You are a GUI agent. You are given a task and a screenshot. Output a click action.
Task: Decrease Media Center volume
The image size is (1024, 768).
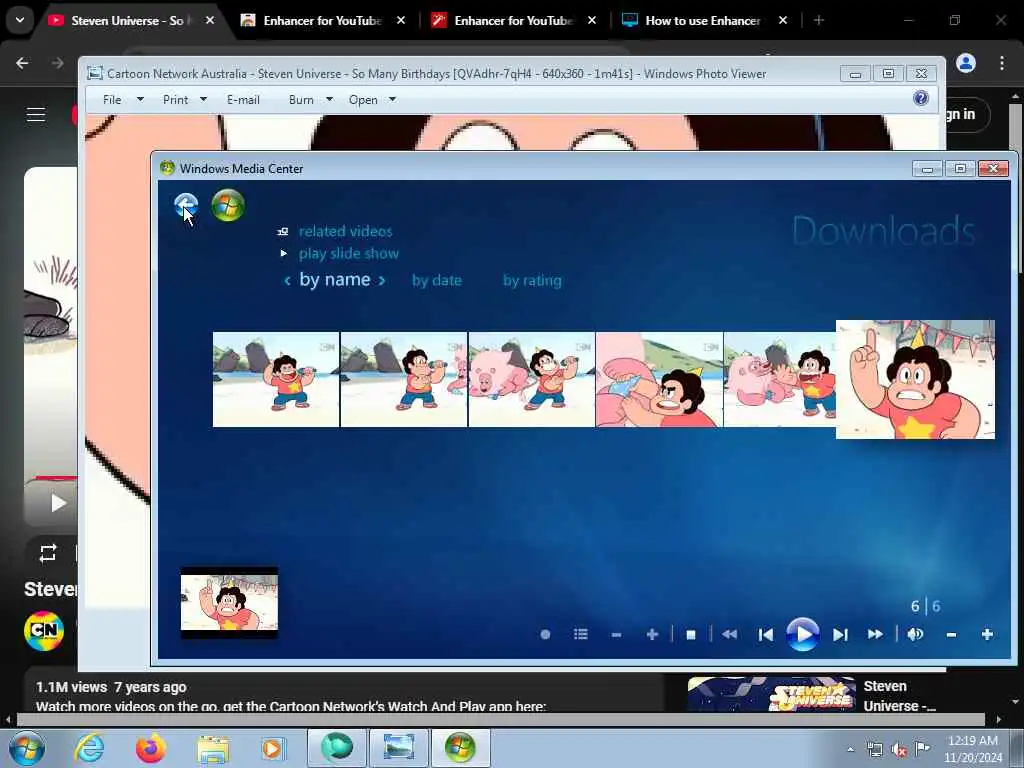pos(952,634)
